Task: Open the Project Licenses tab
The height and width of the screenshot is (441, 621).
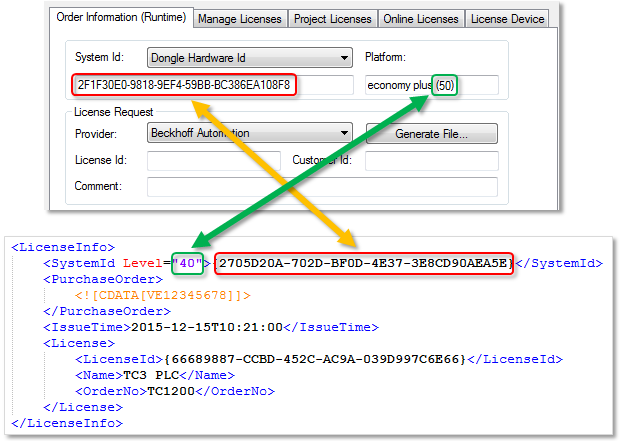Action: click(x=333, y=19)
